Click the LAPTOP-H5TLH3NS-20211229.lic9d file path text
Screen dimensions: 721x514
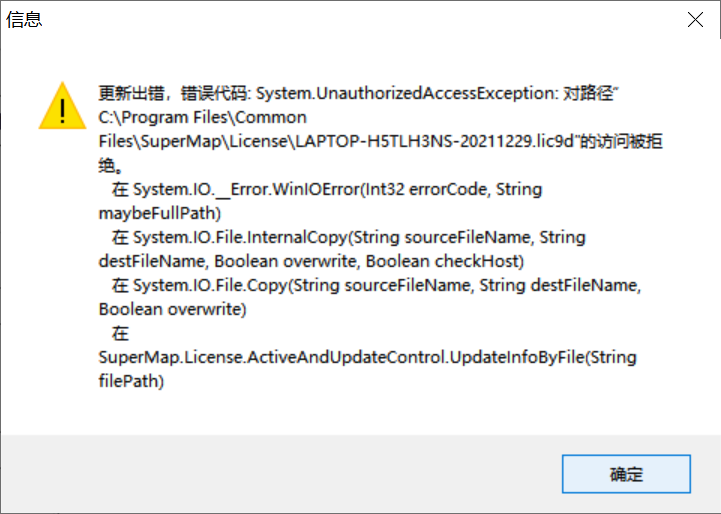click(x=435, y=141)
